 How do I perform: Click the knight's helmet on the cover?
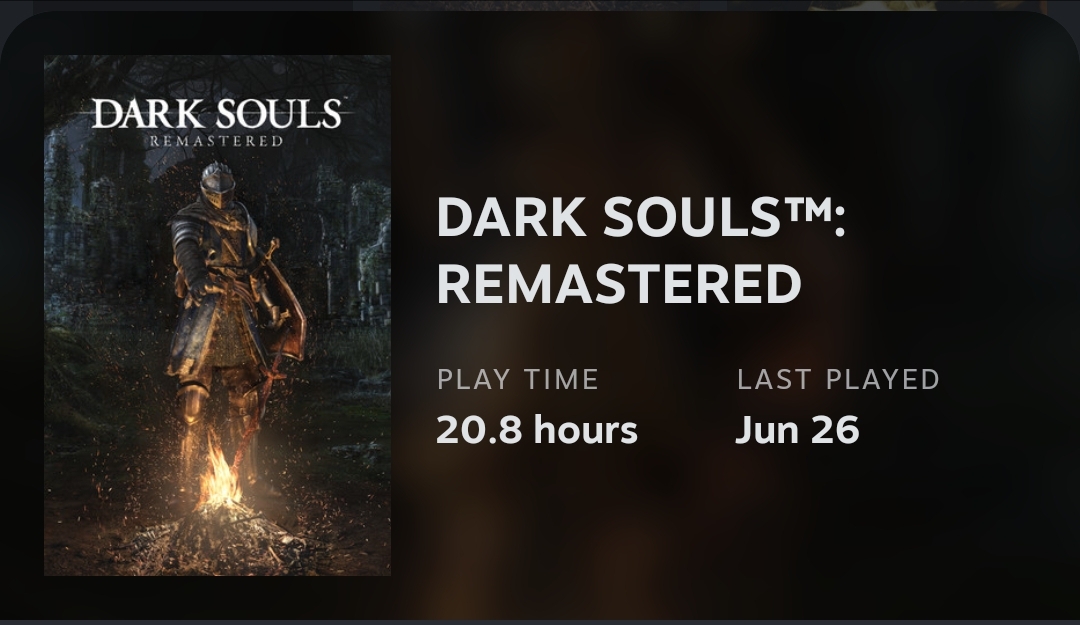point(219,185)
